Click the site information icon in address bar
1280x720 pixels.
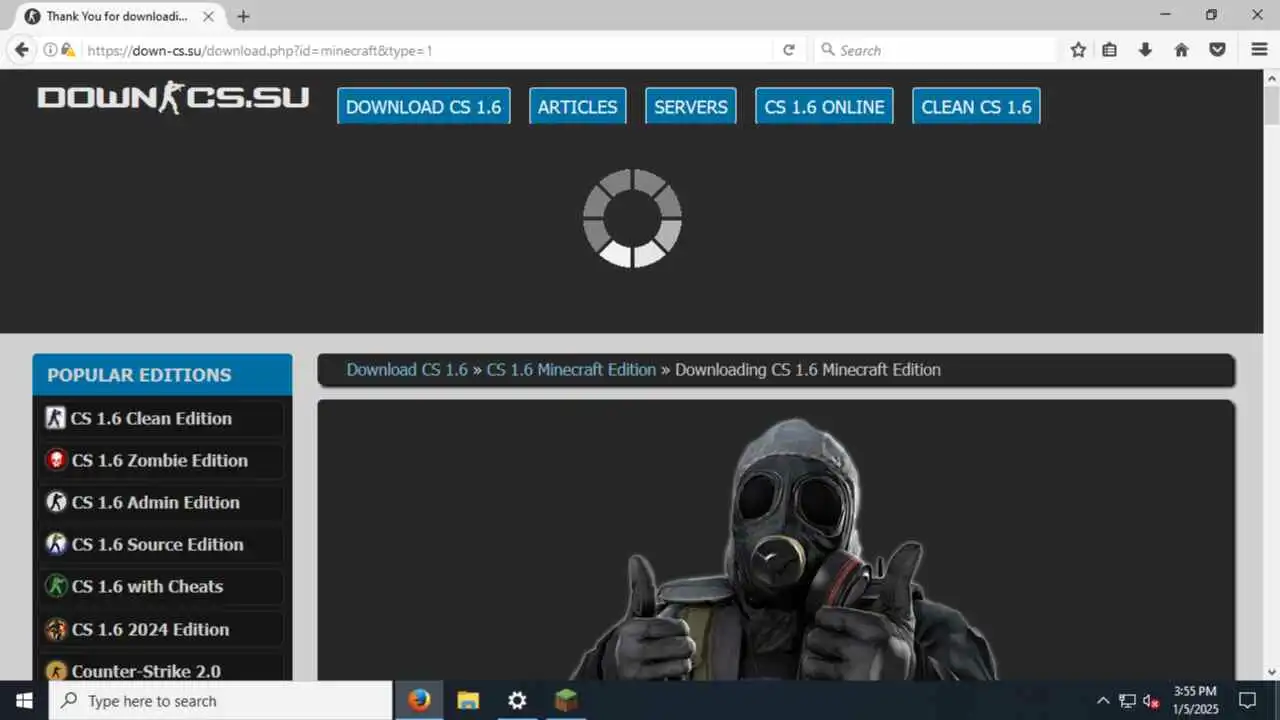[50, 50]
